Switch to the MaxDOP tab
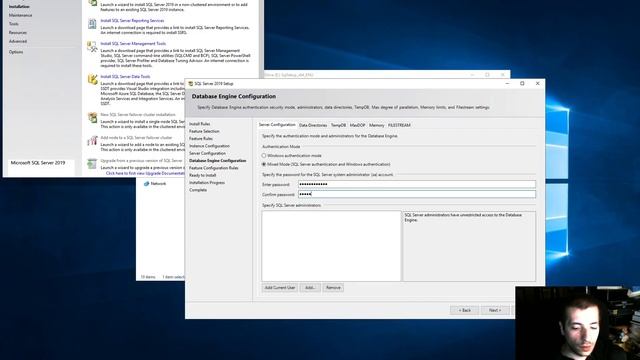 [358, 125]
